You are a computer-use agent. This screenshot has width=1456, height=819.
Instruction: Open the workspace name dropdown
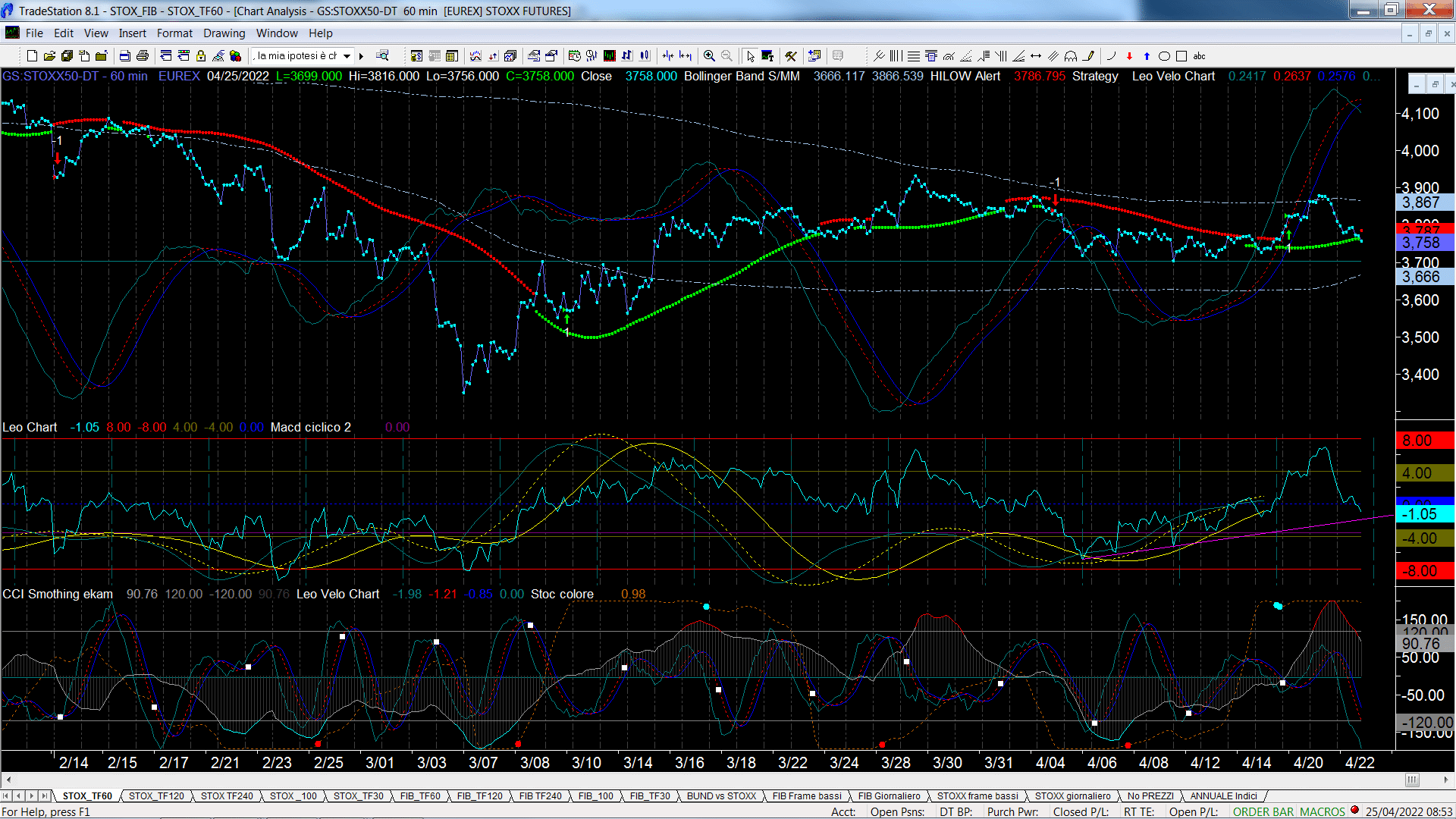[x=347, y=55]
